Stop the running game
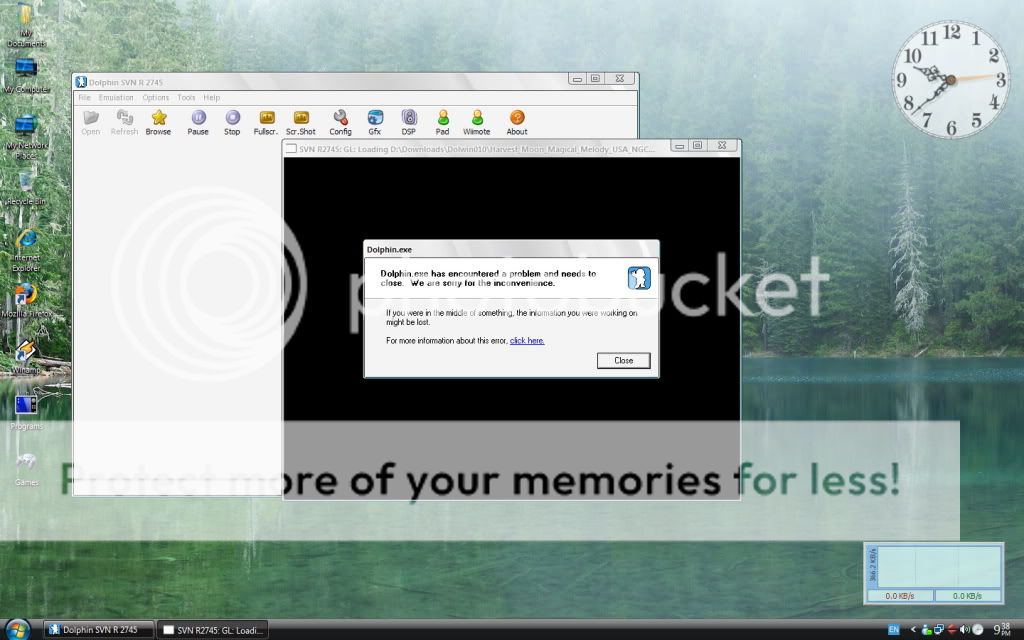1024x640 pixels. click(232, 120)
